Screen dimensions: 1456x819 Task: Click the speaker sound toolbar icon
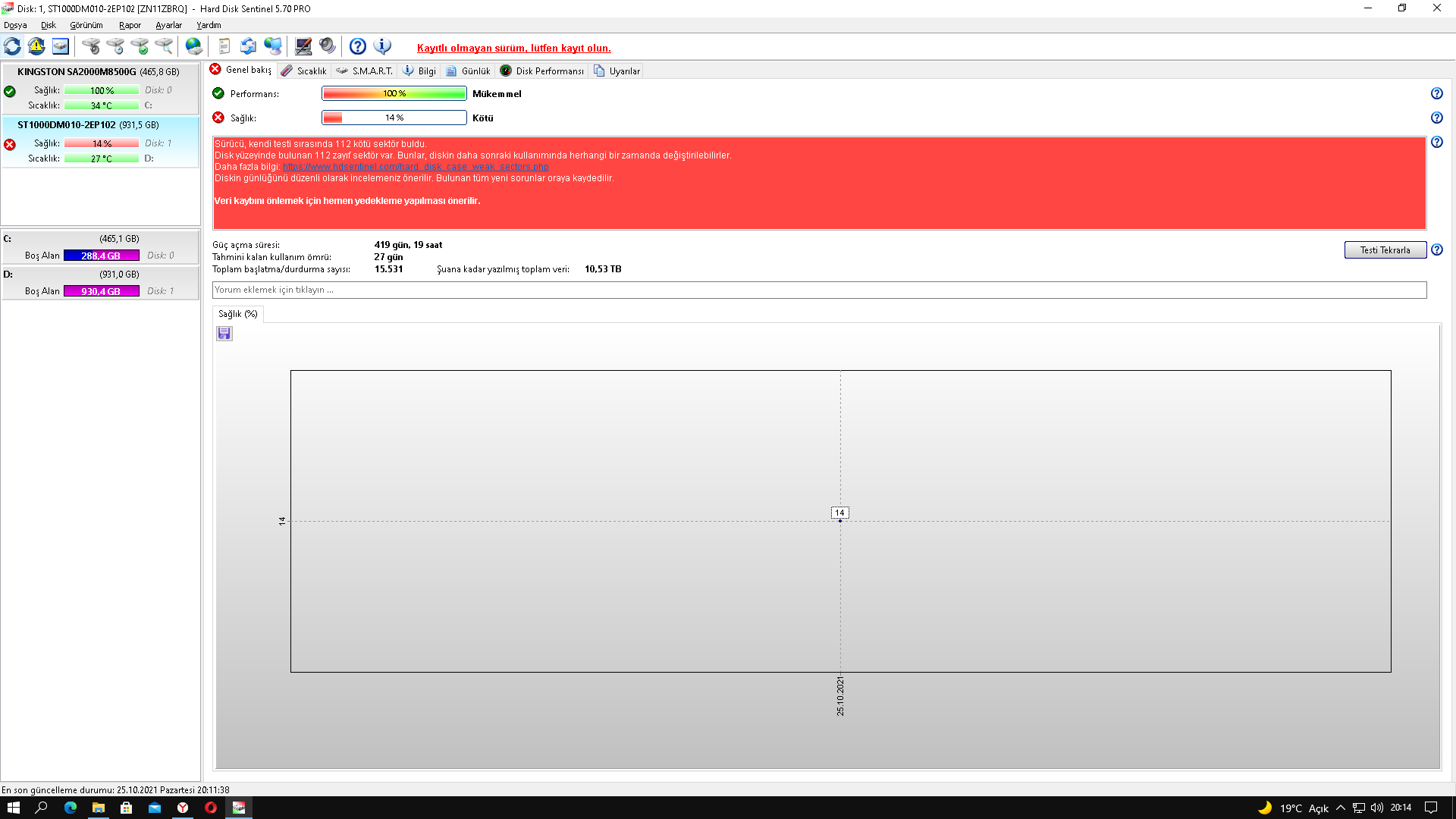[328, 47]
